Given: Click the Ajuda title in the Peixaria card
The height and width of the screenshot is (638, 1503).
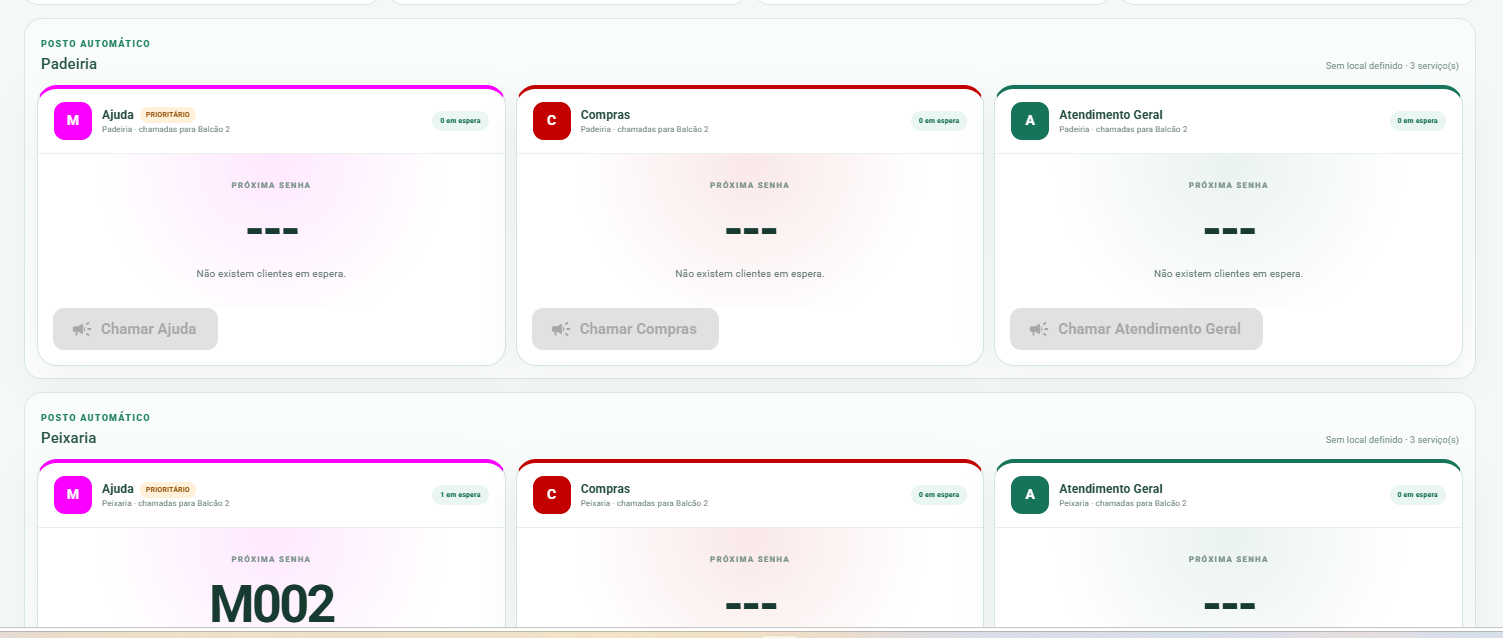Looking at the screenshot, I should [118, 489].
